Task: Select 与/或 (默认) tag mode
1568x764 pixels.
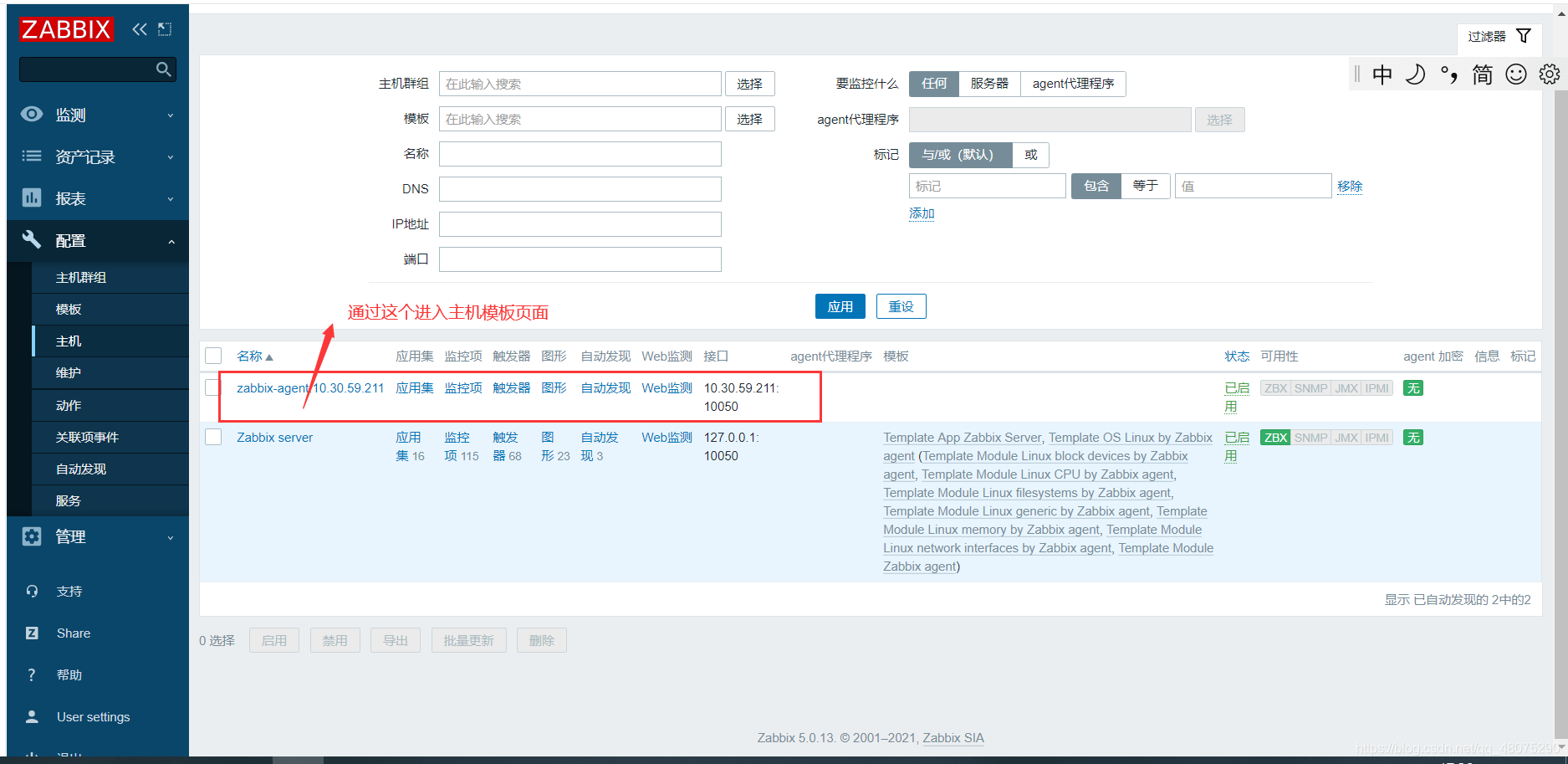Action: point(960,155)
